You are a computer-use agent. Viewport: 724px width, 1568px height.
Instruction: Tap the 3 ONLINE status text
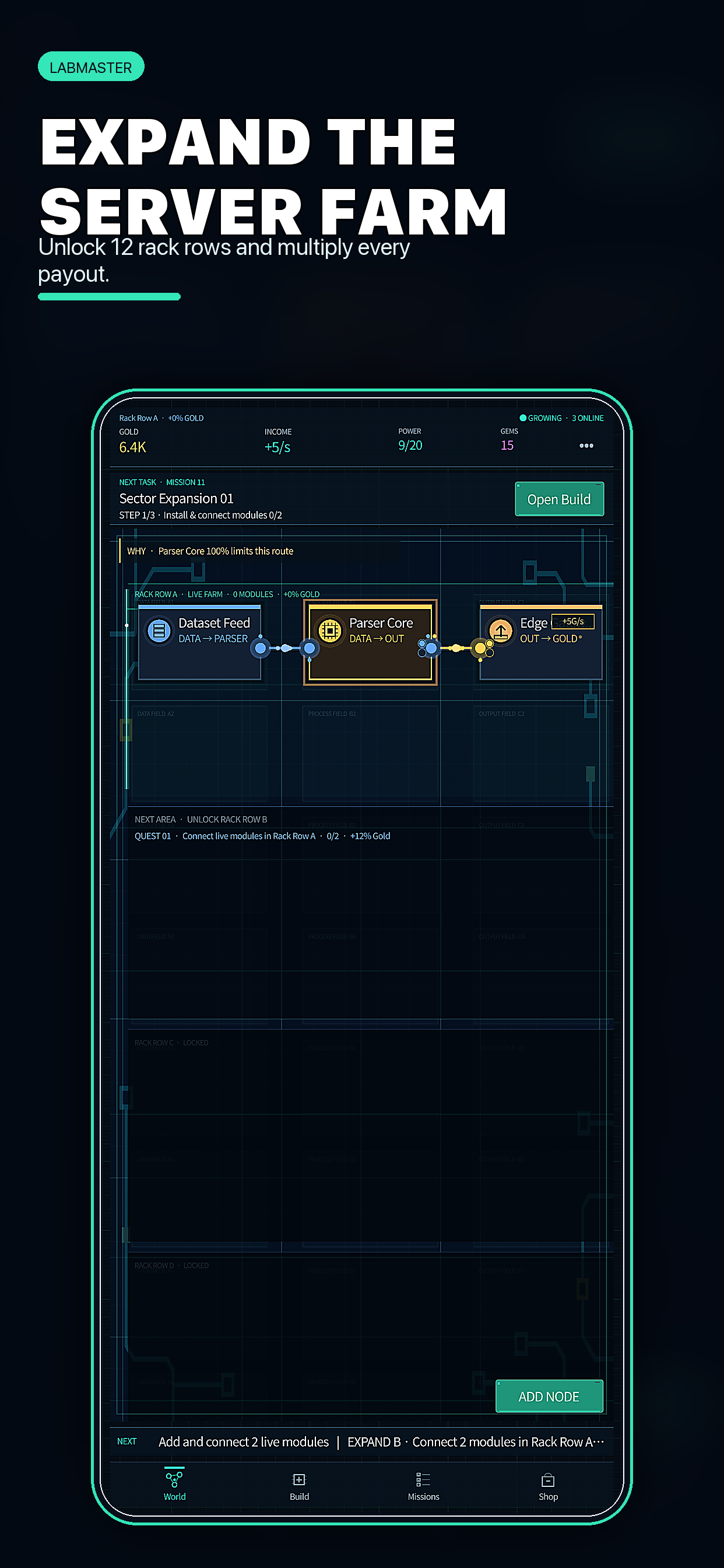588,418
